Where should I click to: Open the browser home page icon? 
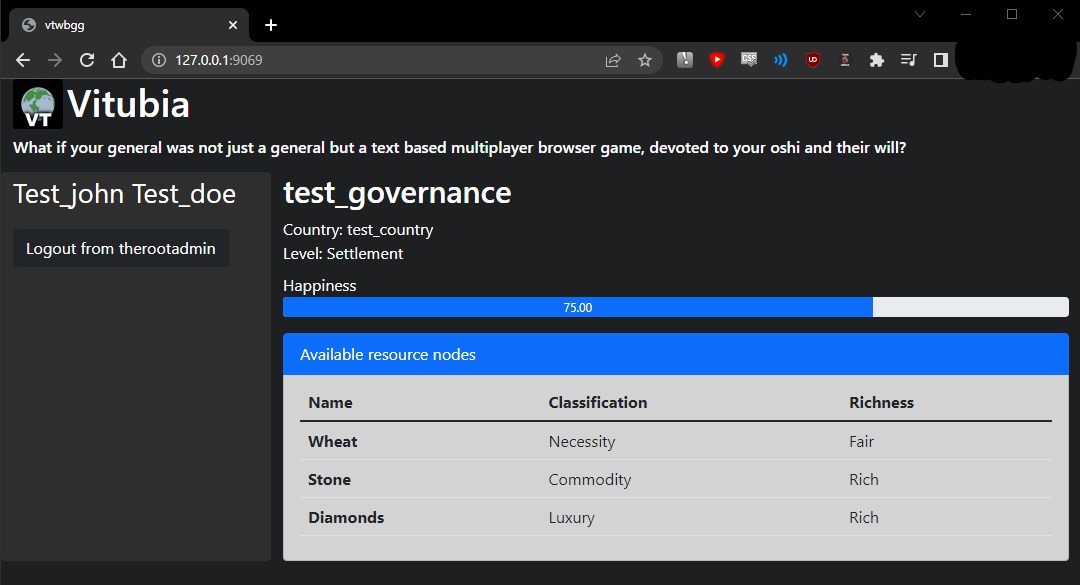(x=119, y=61)
